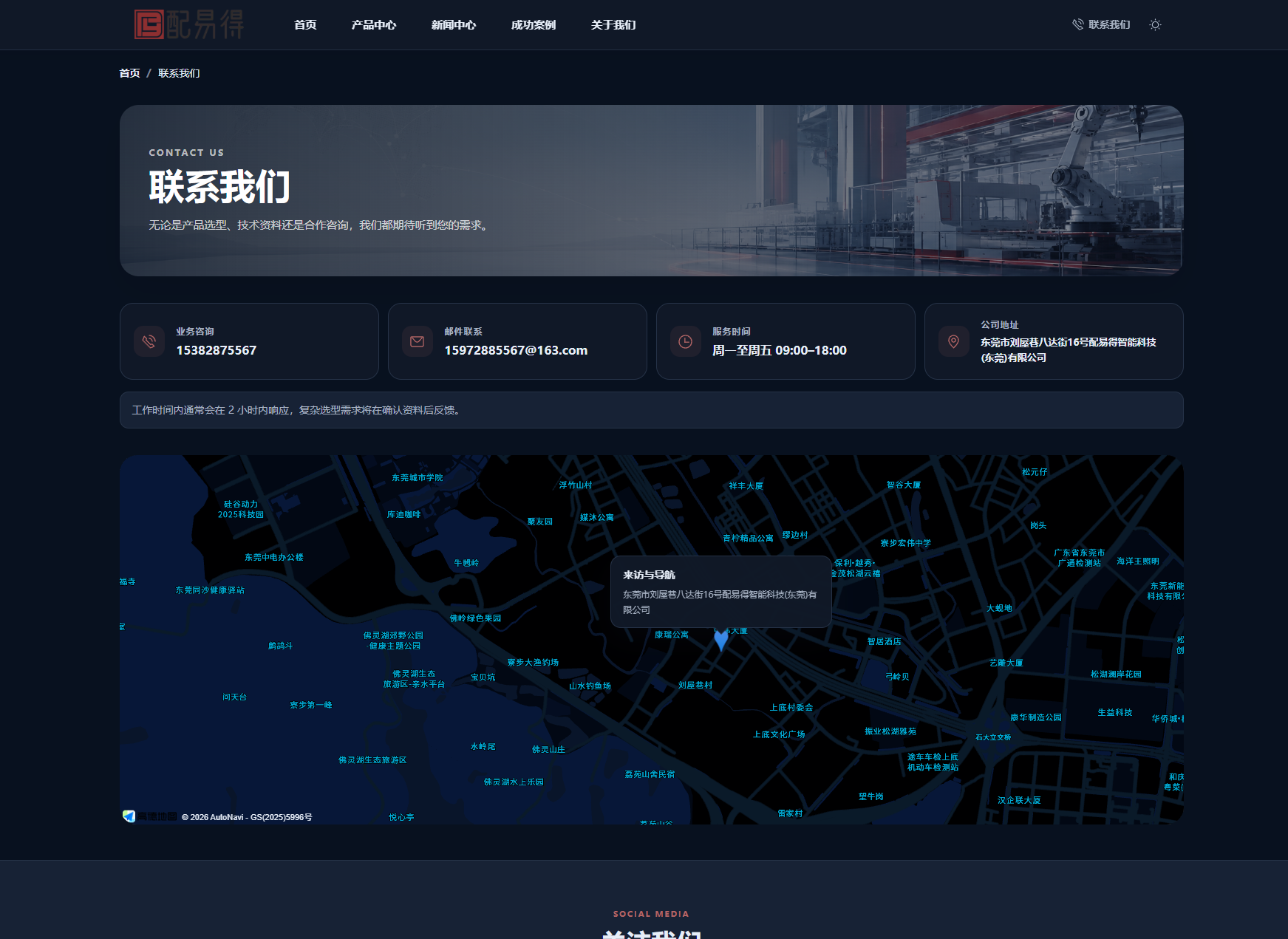Click the 康华制造公园 map label
The image size is (1288, 939).
tap(1036, 718)
